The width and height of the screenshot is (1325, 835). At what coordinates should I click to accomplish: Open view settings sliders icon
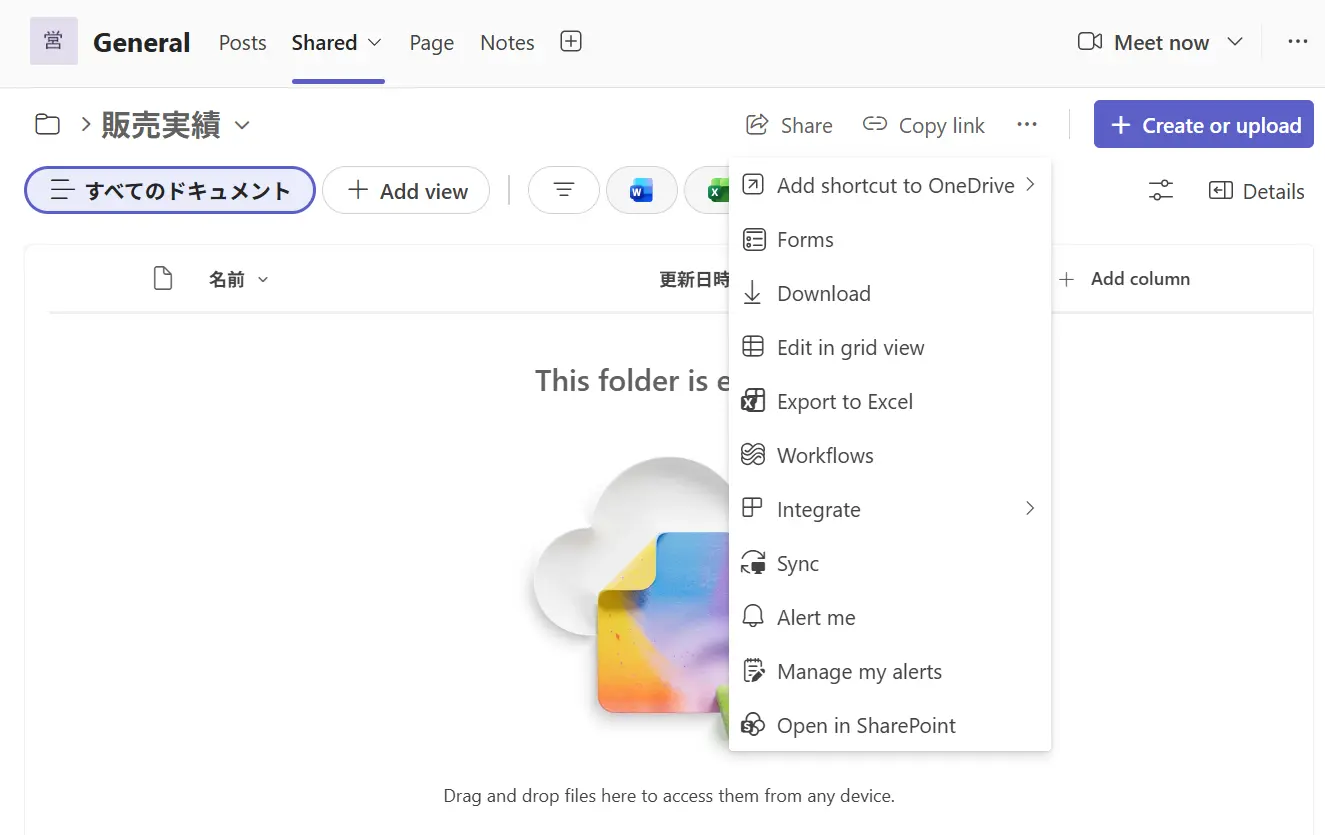click(1161, 191)
